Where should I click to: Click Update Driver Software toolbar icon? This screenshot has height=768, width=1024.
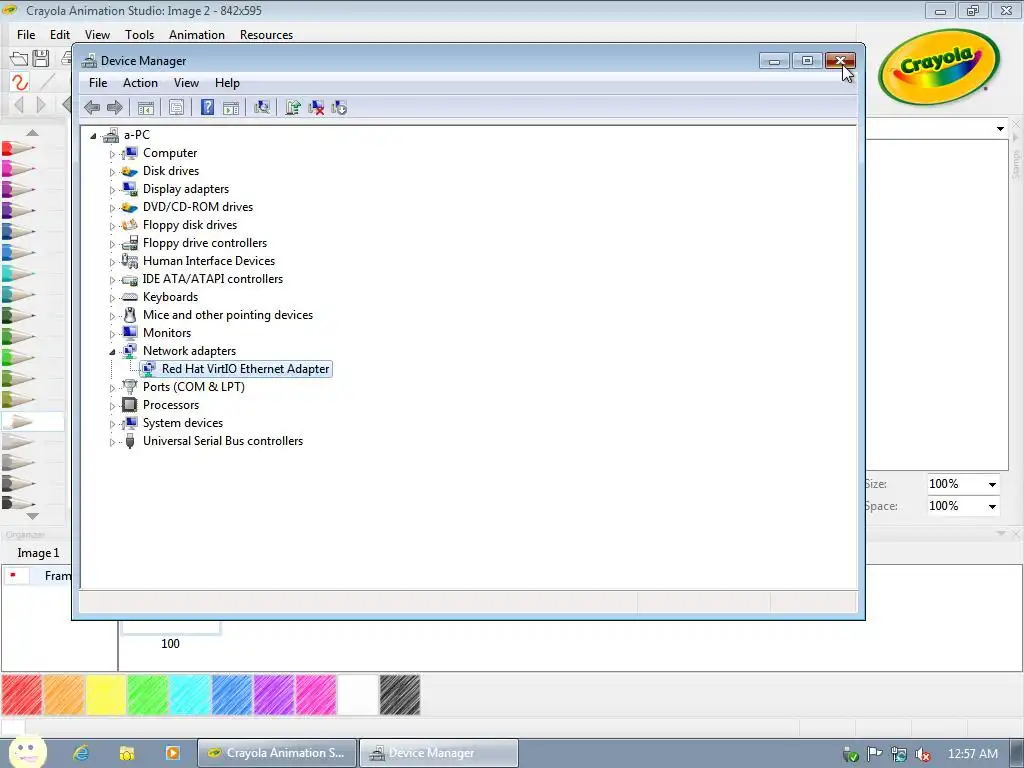(293, 108)
